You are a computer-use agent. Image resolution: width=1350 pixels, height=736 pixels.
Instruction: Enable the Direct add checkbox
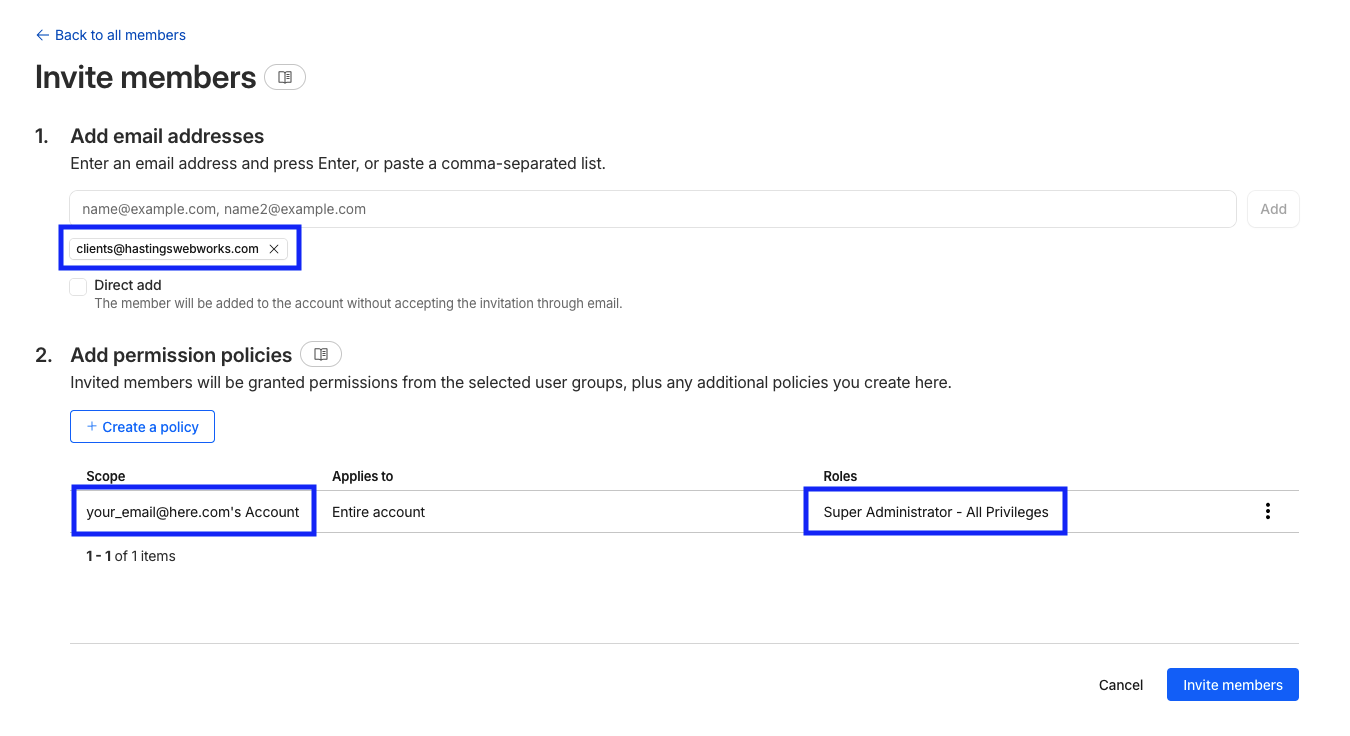click(78, 287)
